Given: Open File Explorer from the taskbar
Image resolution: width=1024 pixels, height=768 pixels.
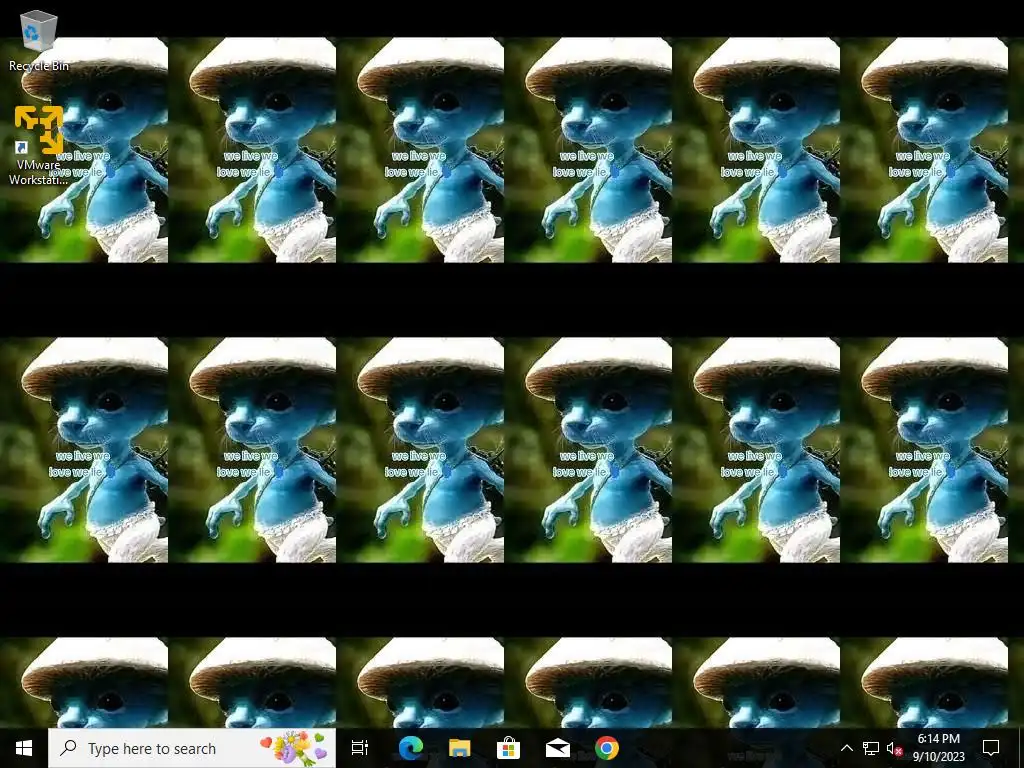Looking at the screenshot, I should pyautogui.click(x=460, y=748).
